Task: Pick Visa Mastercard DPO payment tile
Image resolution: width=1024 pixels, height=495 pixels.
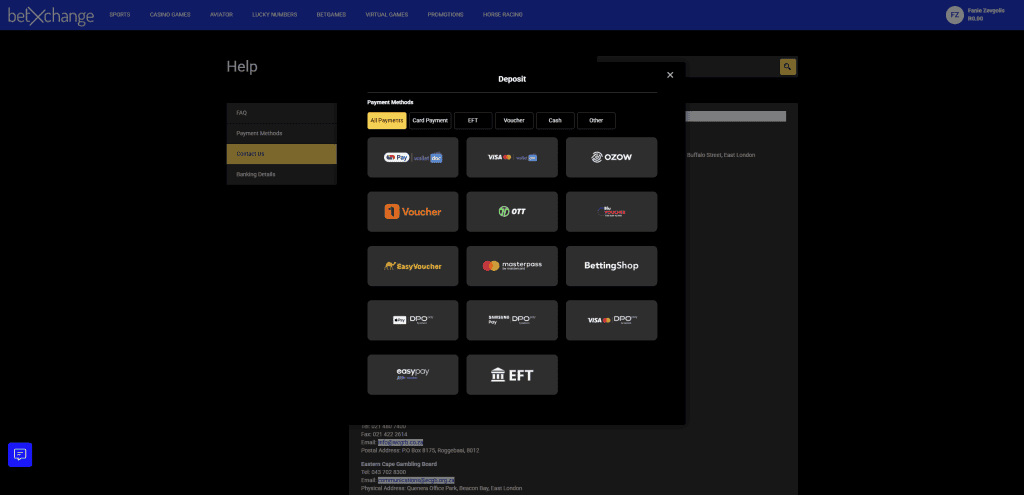Action: pyautogui.click(x=611, y=320)
